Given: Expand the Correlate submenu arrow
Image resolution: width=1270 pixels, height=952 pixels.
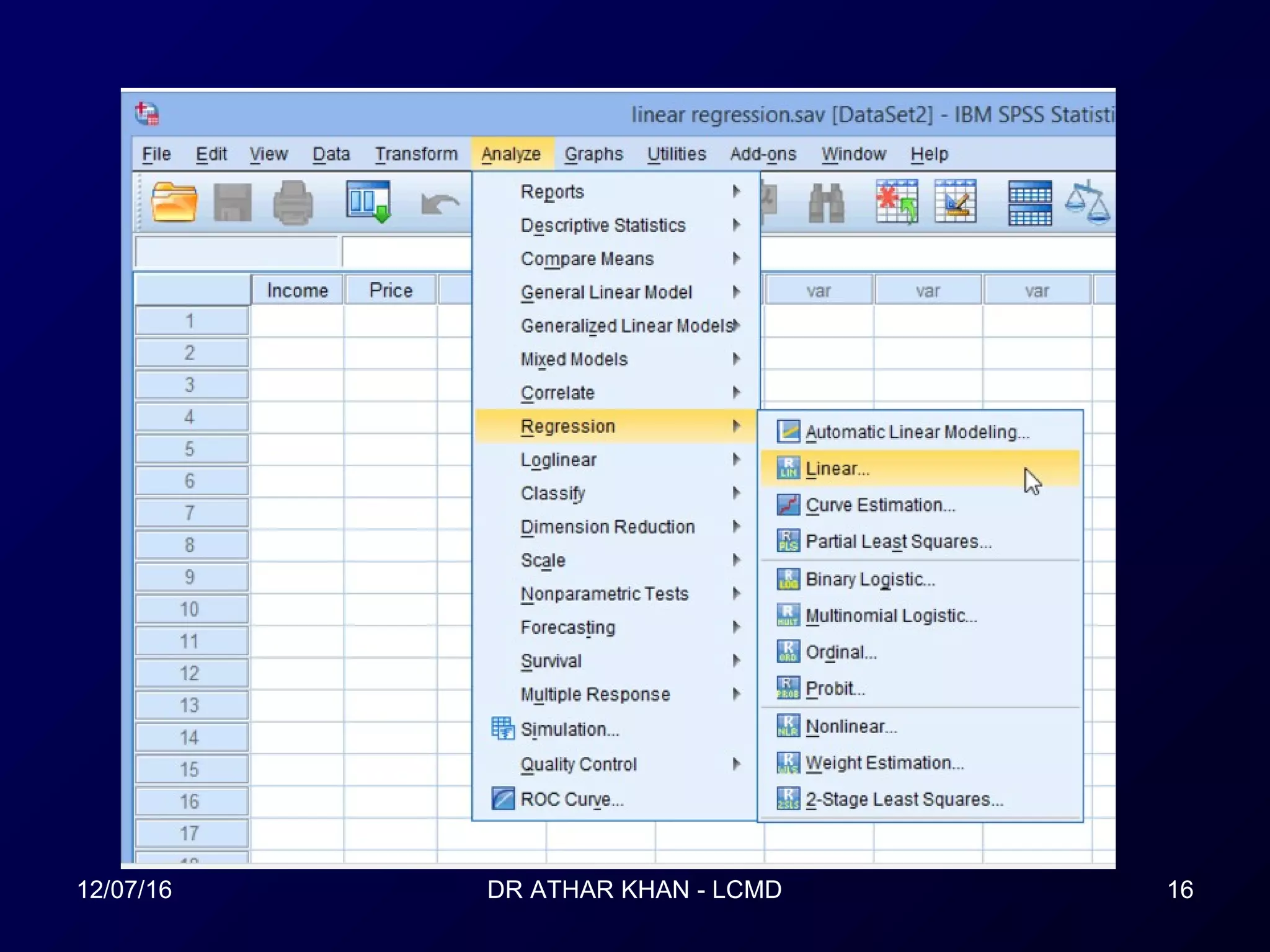Looking at the screenshot, I should [736, 392].
